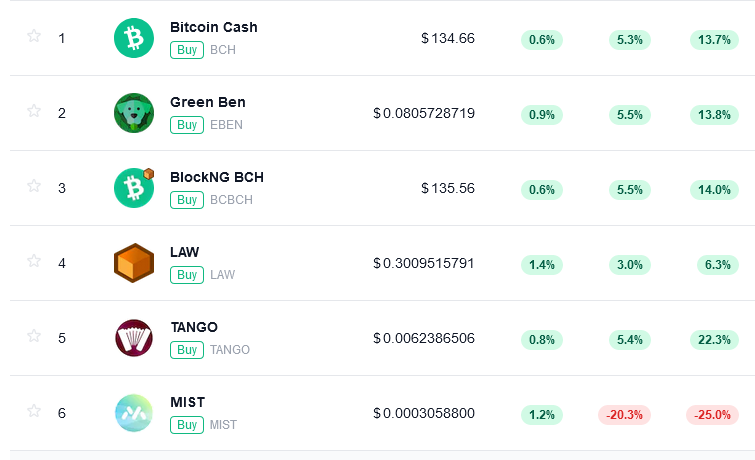Click the red -20.3% MIST badge
The image size is (755, 460).
tap(624, 415)
